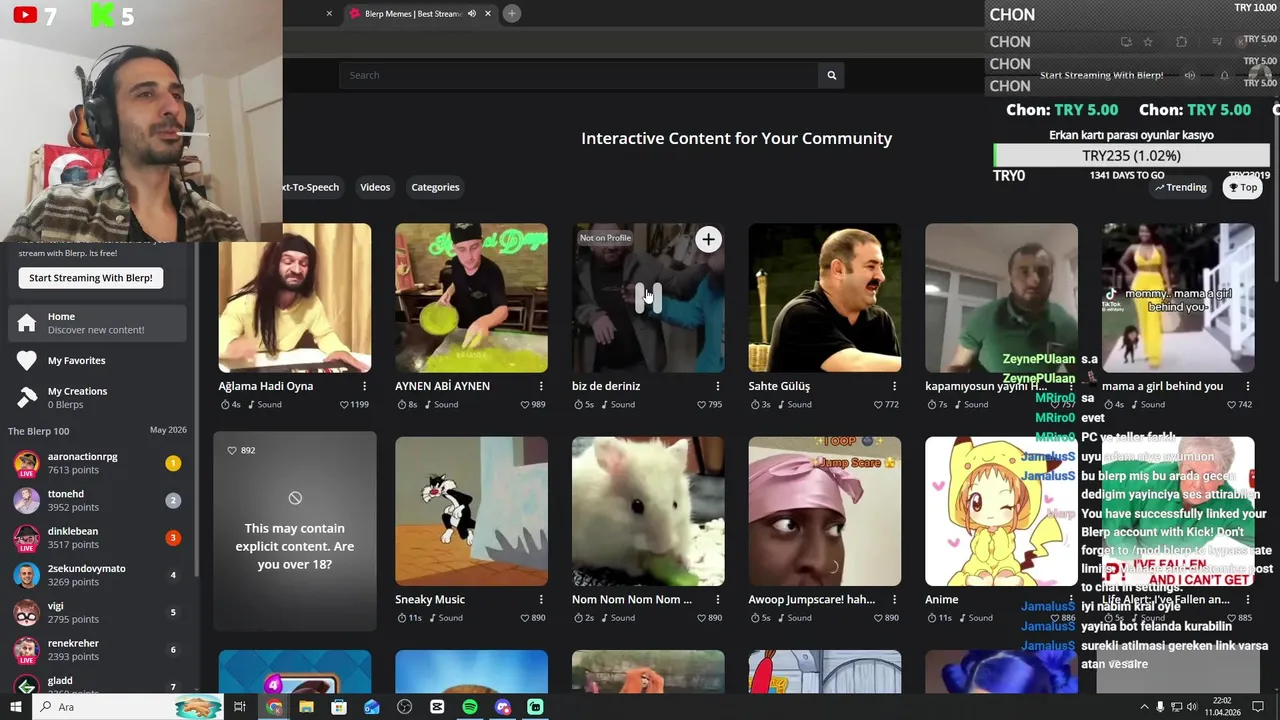Click the My Favorites heart icon
This screenshot has height=720, width=1280.
(27, 360)
